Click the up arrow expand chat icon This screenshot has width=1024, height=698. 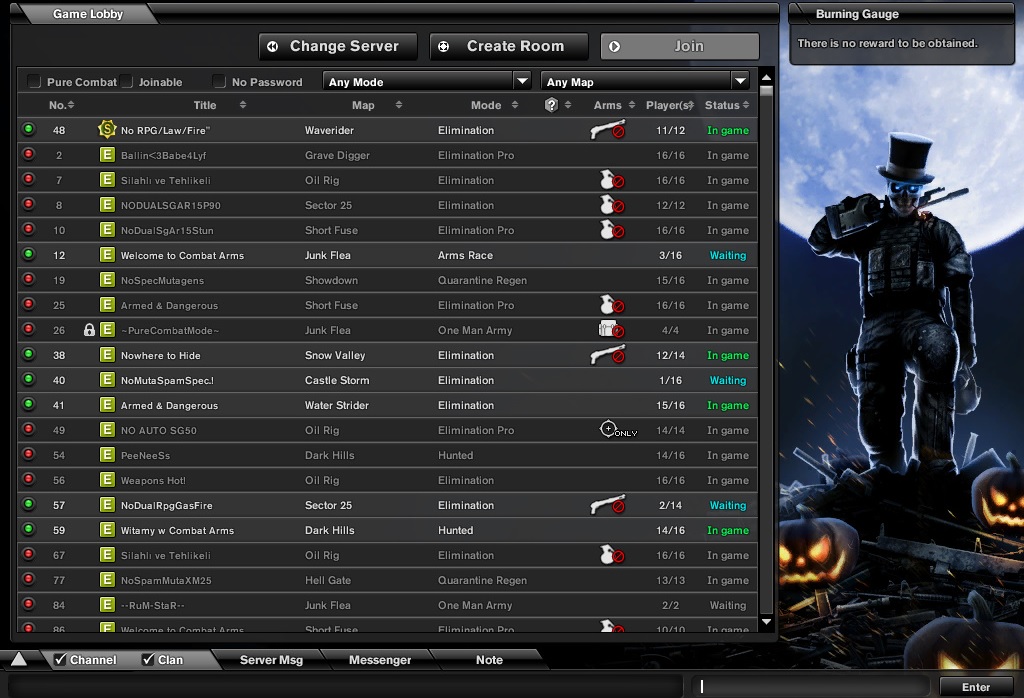click(x=19, y=659)
